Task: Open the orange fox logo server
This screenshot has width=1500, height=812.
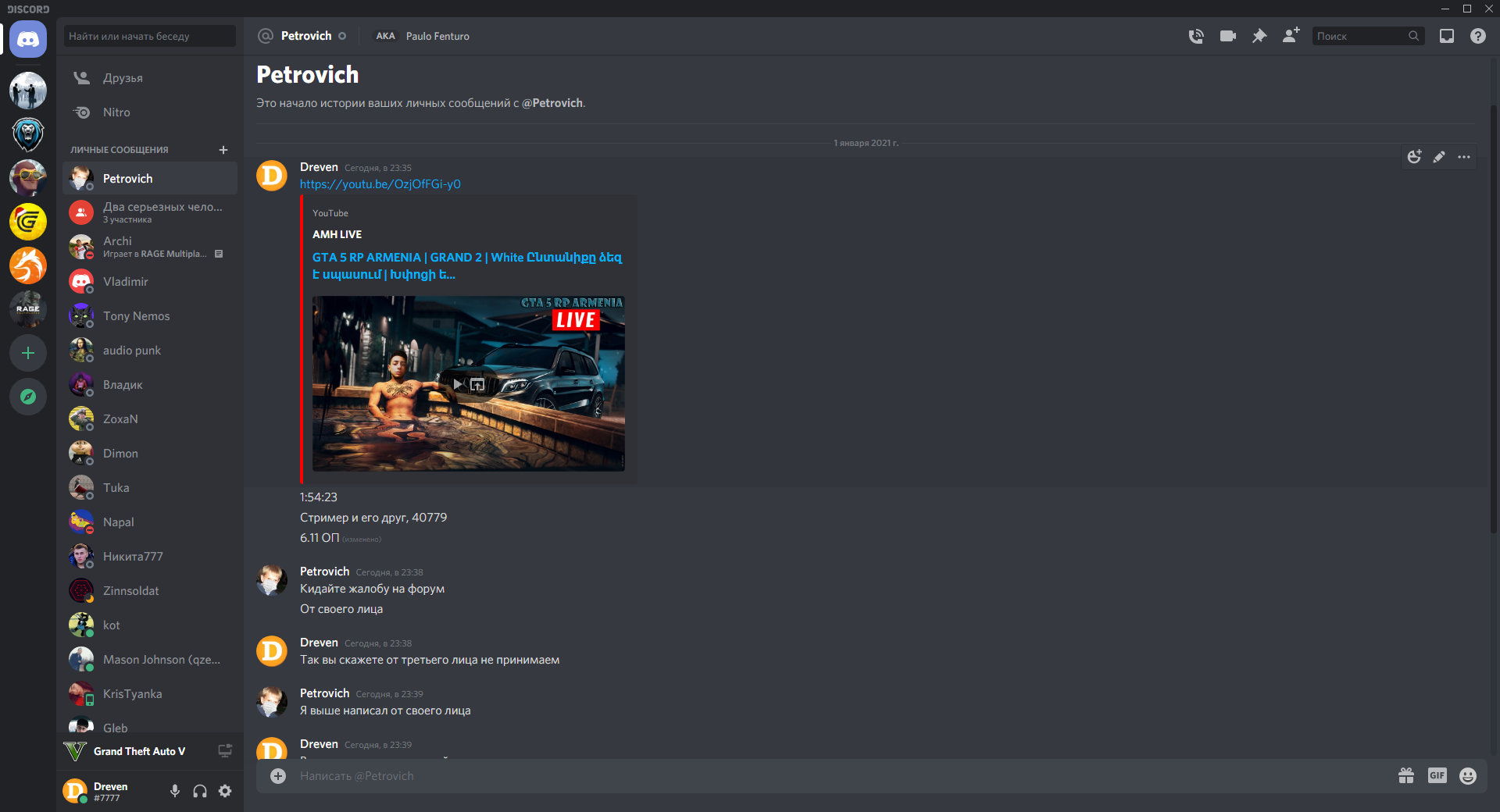Action: point(28,265)
